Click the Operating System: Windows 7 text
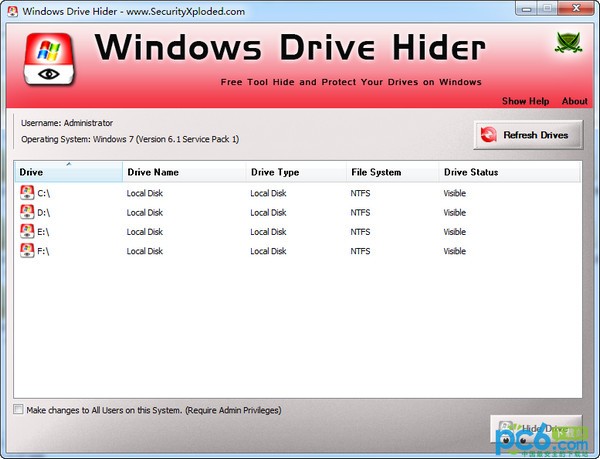600x459 pixels. point(130,139)
